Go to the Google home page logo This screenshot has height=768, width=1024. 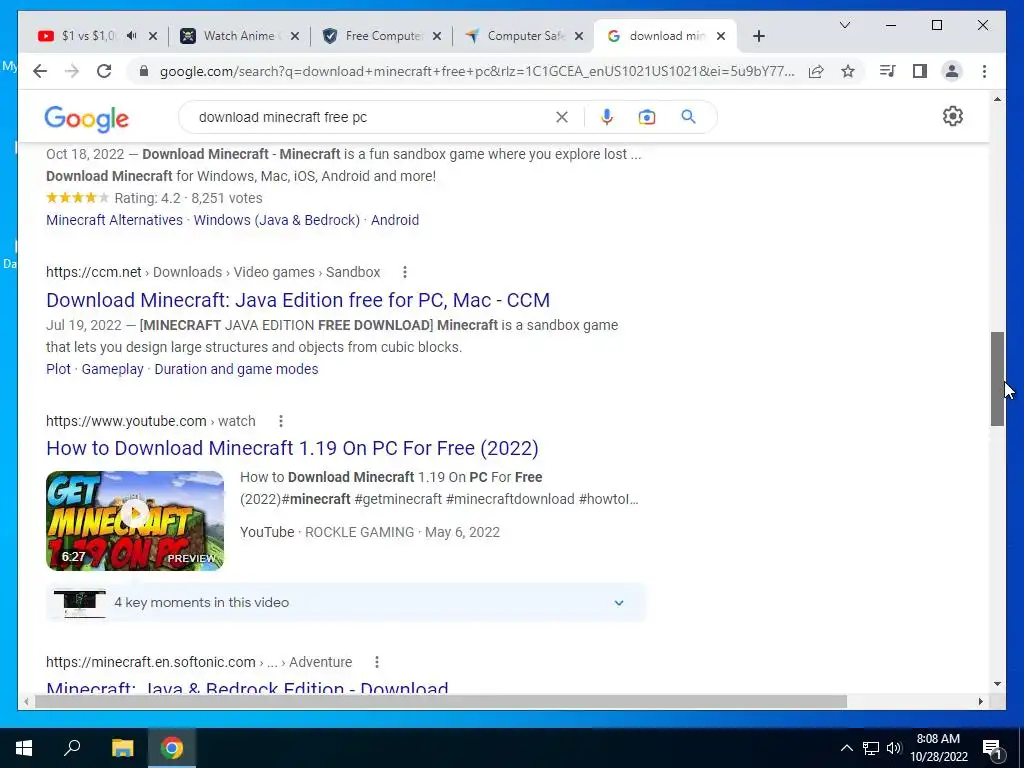click(x=86, y=118)
